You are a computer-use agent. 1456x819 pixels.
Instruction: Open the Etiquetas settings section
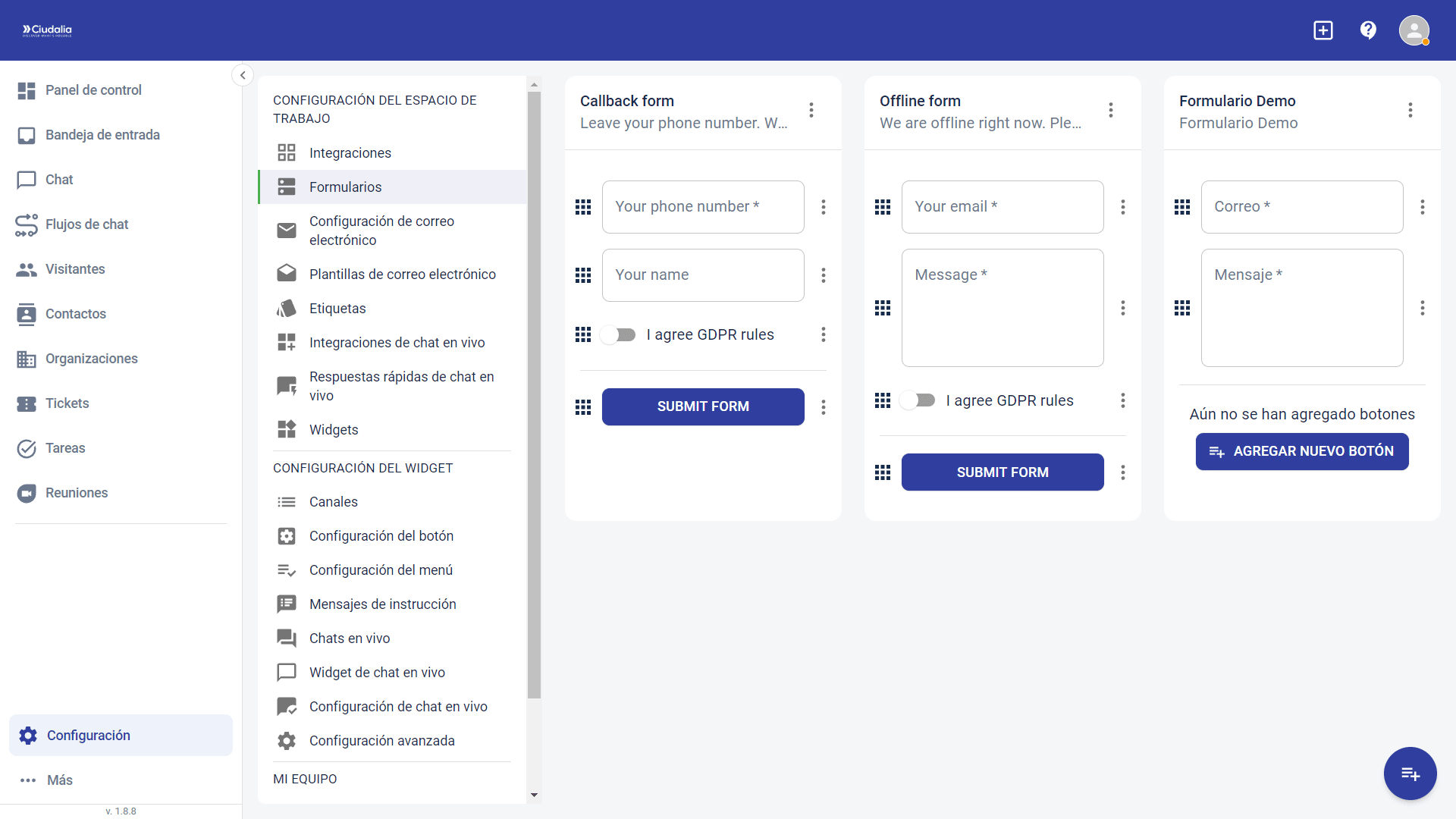pos(337,308)
